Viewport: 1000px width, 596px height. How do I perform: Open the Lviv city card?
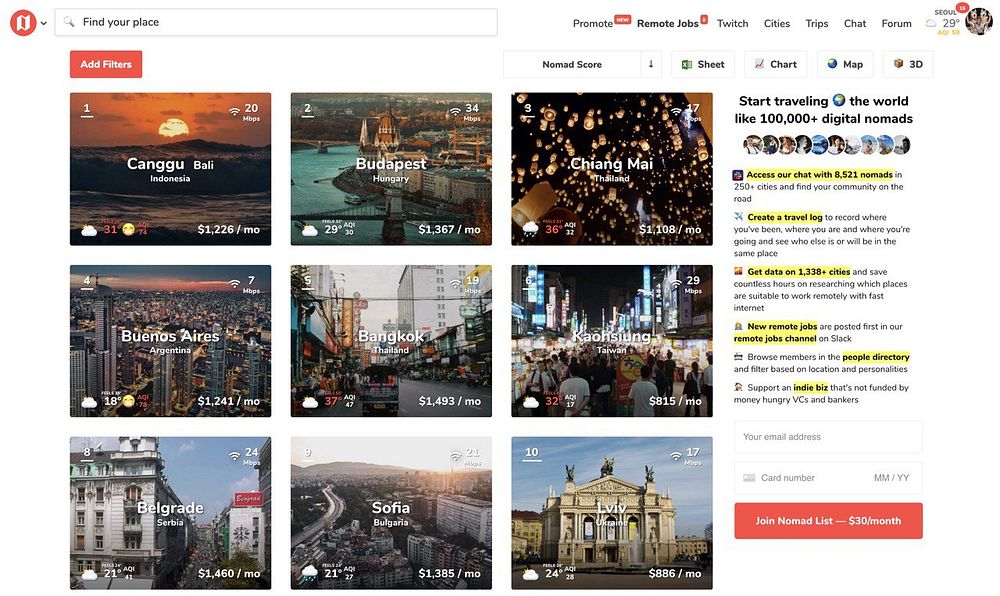click(x=612, y=513)
